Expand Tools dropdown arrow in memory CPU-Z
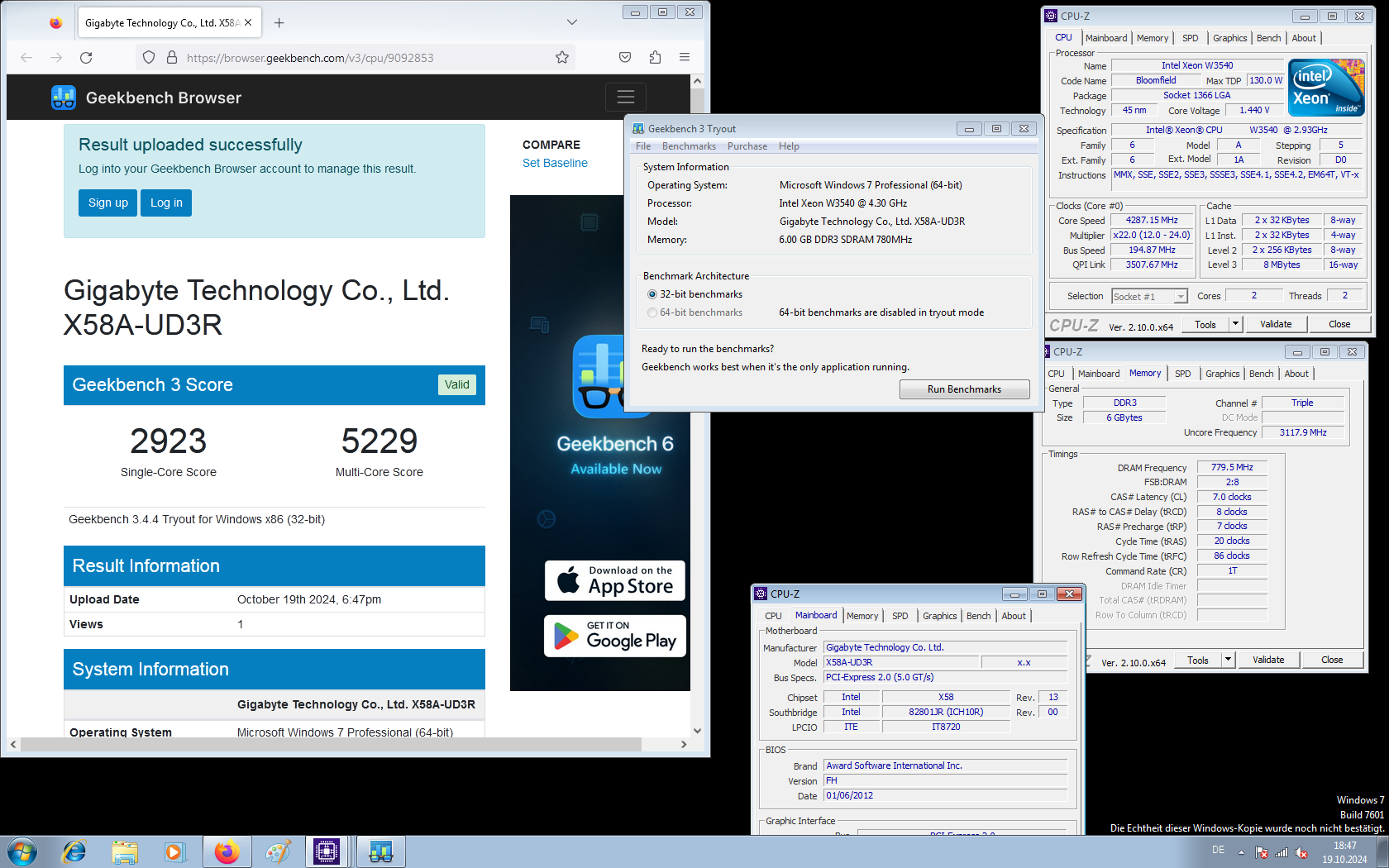The image size is (1389, 868). pyautogui.click(x=1229, y=660)
